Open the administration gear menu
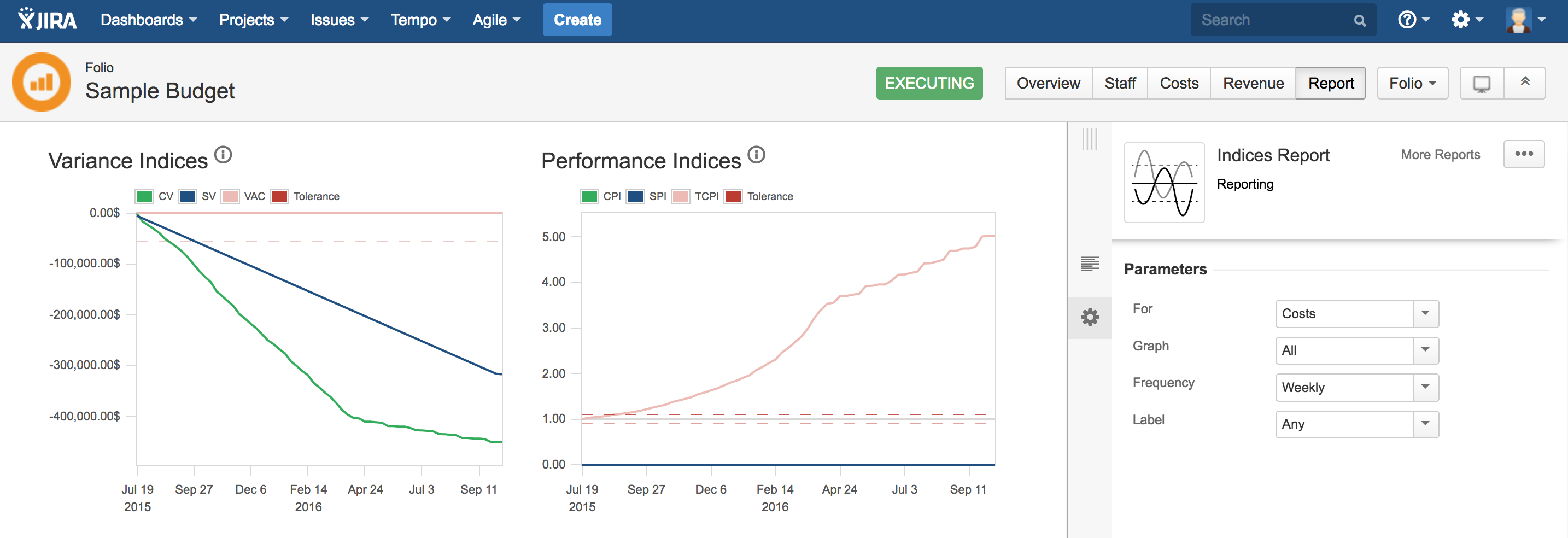This screenshot has height=538, width=1568. pyautogui.click(x=1466, y=20)
